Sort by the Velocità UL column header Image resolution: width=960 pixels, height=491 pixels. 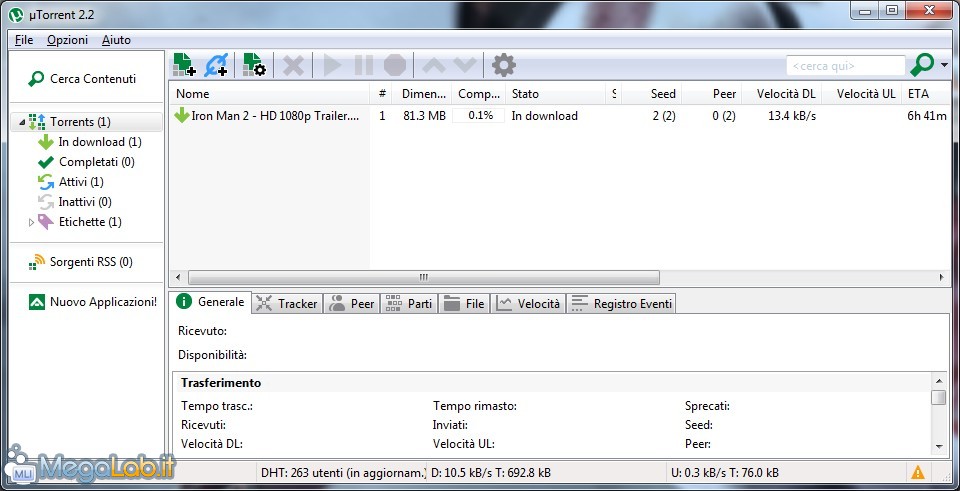[x=861, y=94]
